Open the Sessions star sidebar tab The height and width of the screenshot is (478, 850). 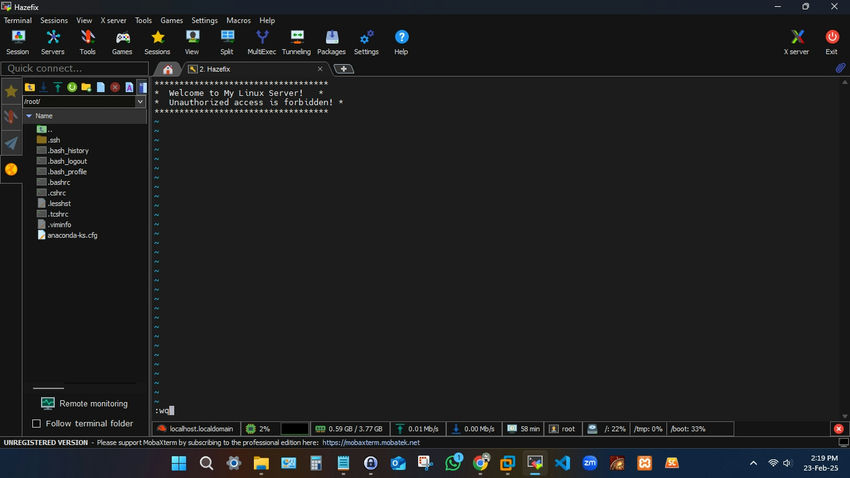tap(11, 91)
